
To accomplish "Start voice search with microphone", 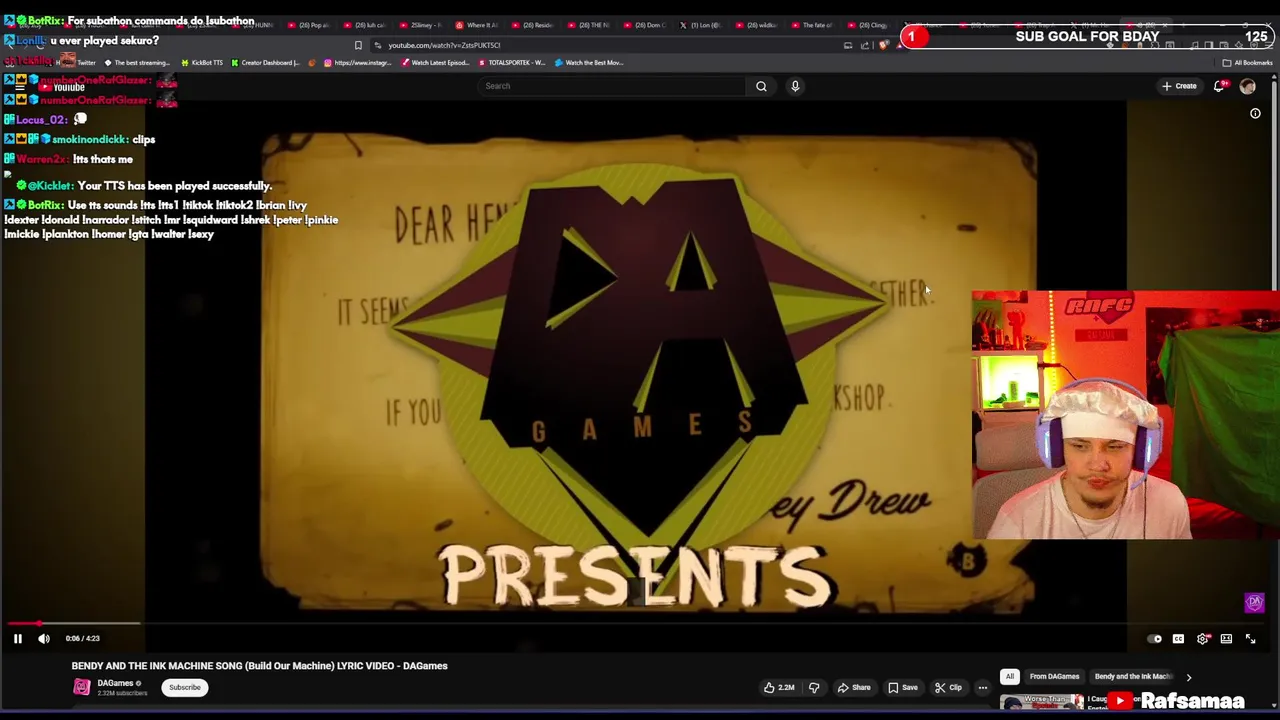I will 795,86.
